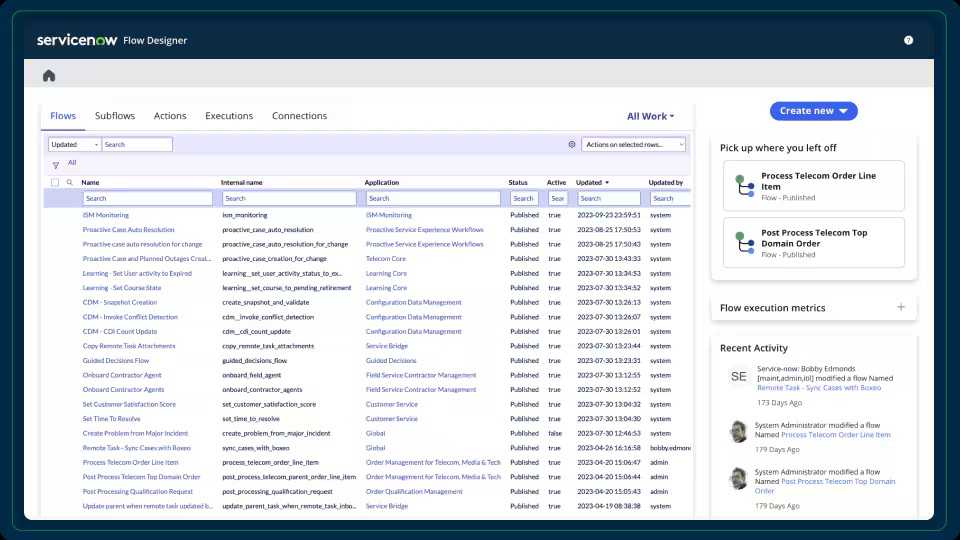Open the Create new dropdown
This screenshot has width=960, height=540.
coord(813,111)
